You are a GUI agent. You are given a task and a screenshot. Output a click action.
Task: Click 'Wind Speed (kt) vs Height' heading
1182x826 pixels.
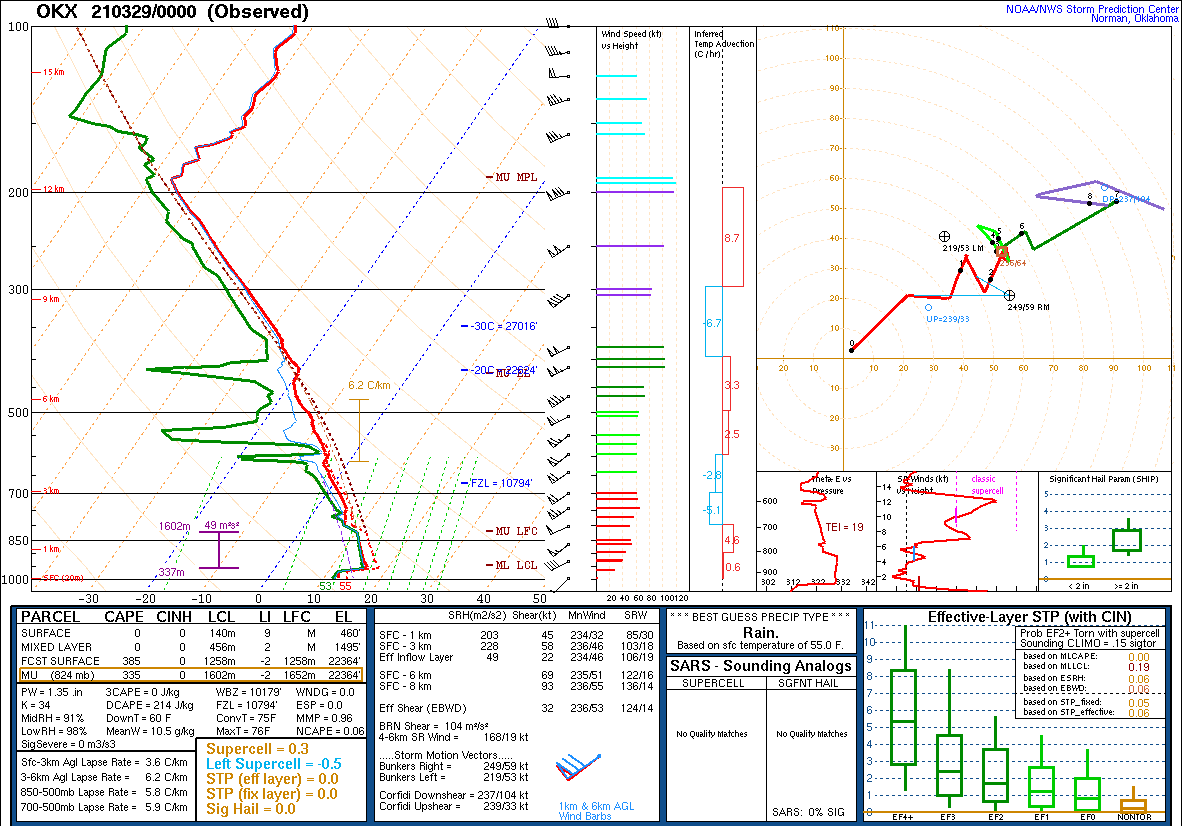631,40
